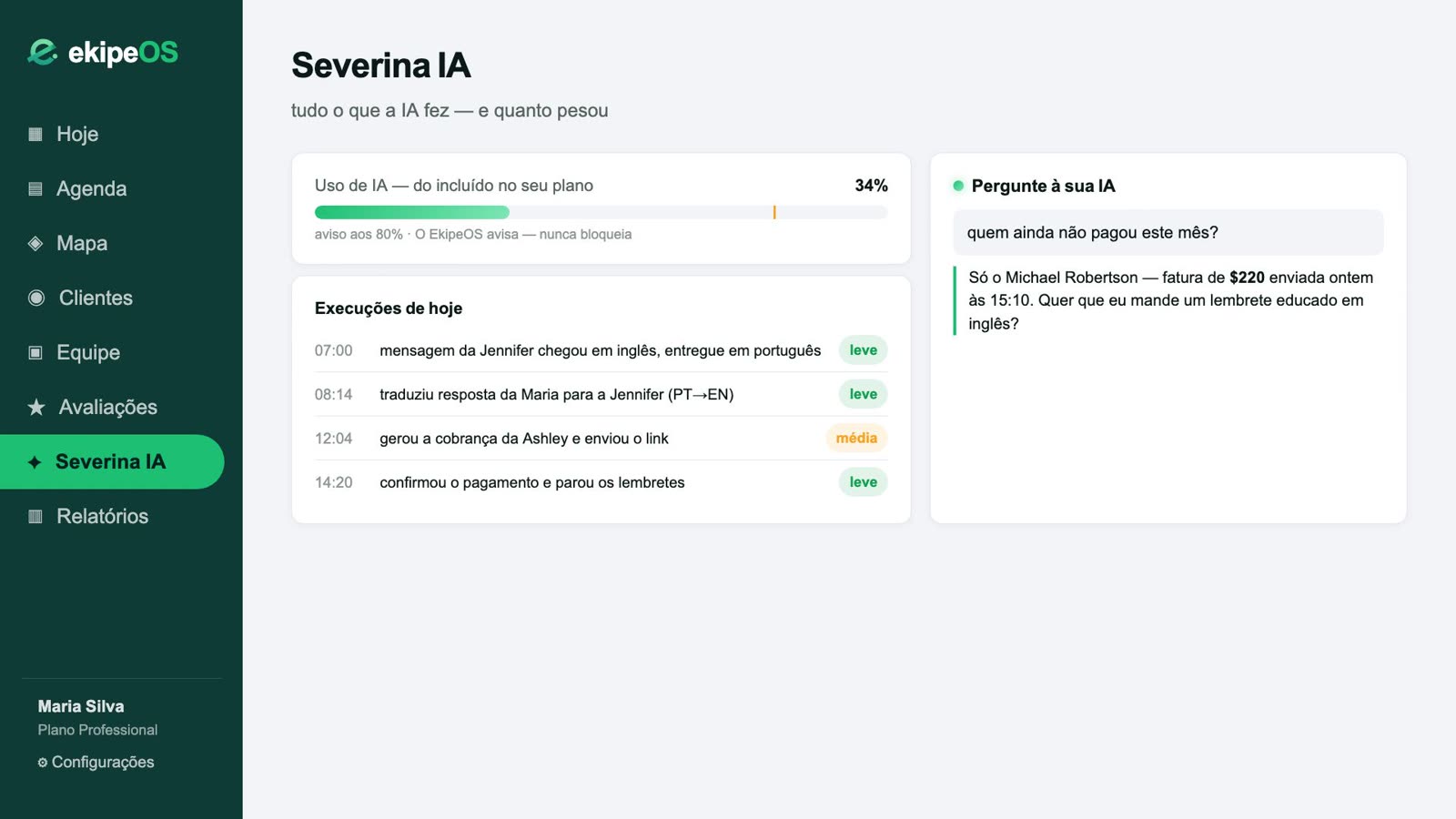The height and width of the screenshot is (819, 1456).
Task: View the Avaliações page
Action: pos(112,407)
